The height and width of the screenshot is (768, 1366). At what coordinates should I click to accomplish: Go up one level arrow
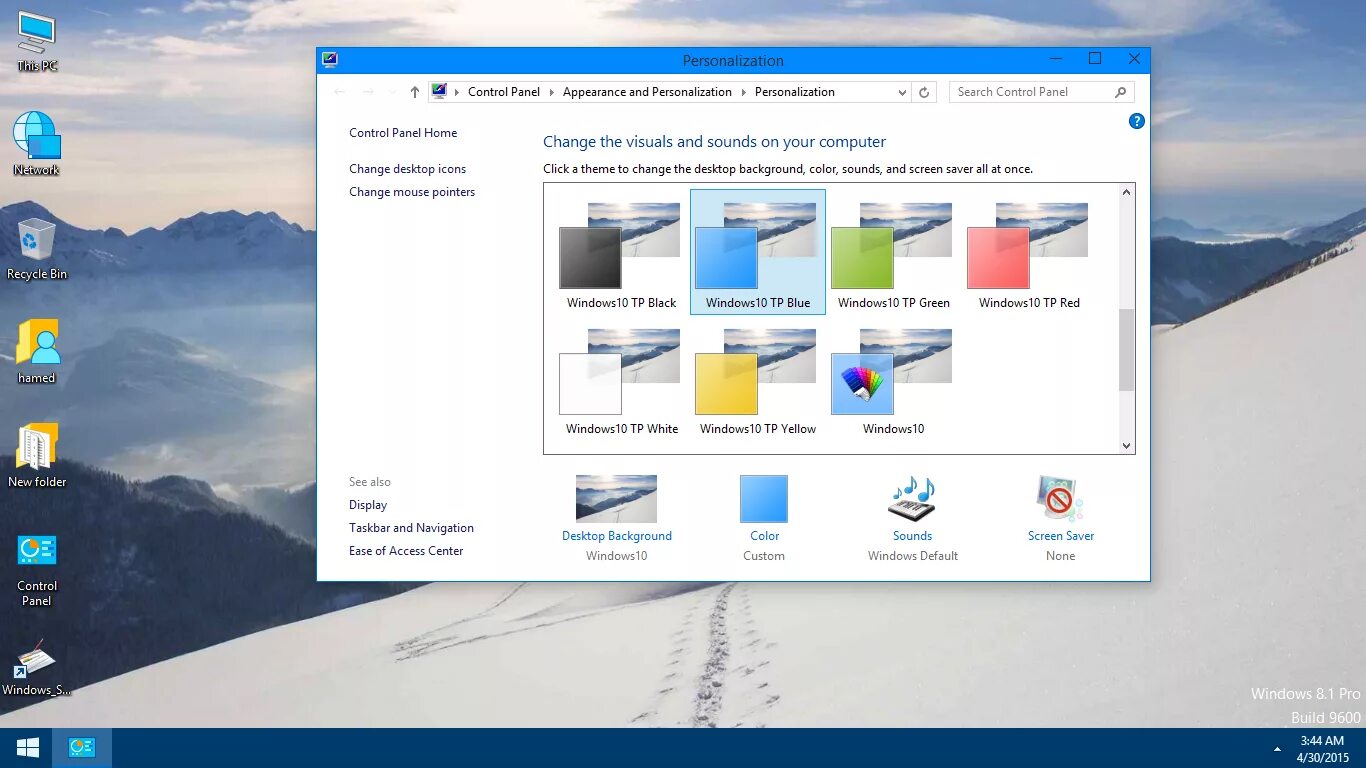415,92
